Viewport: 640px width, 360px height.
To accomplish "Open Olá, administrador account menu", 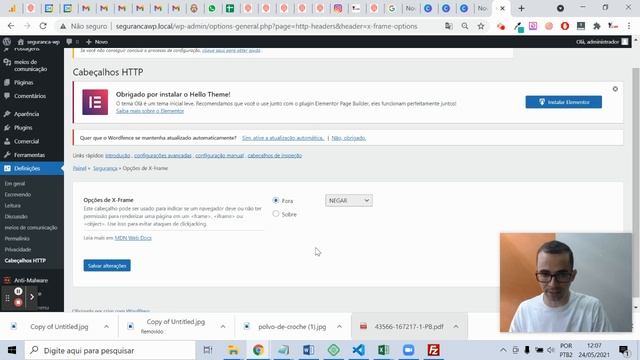I will 602,42.
